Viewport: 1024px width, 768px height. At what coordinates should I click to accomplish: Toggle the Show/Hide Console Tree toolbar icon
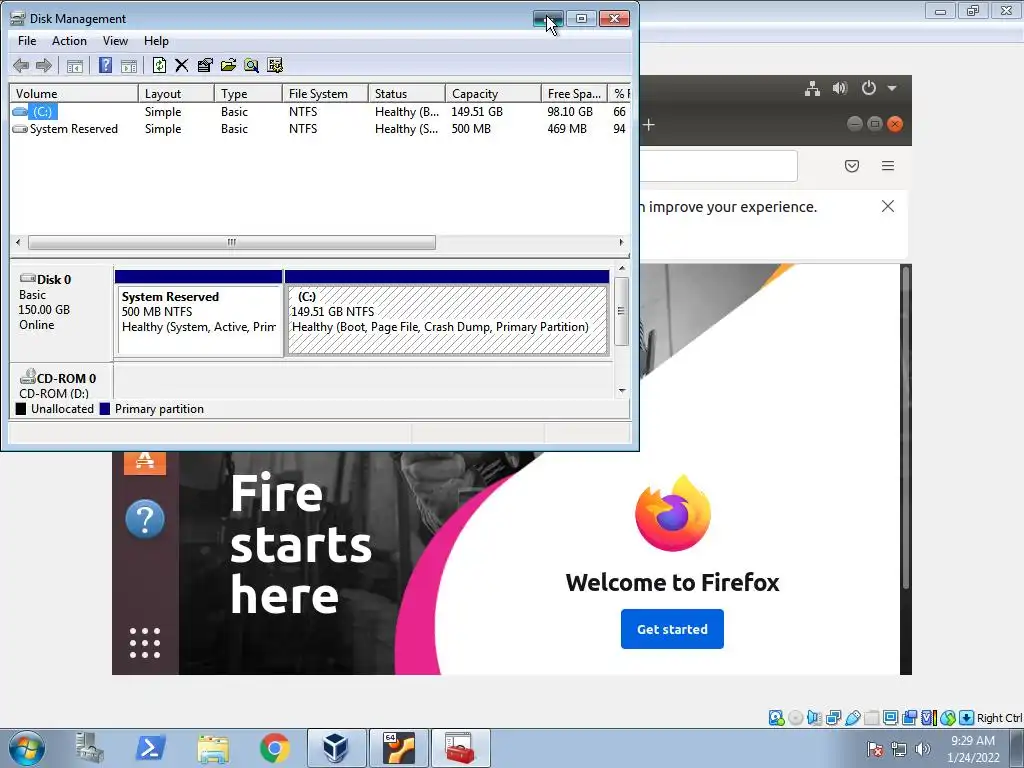(75, 65)
